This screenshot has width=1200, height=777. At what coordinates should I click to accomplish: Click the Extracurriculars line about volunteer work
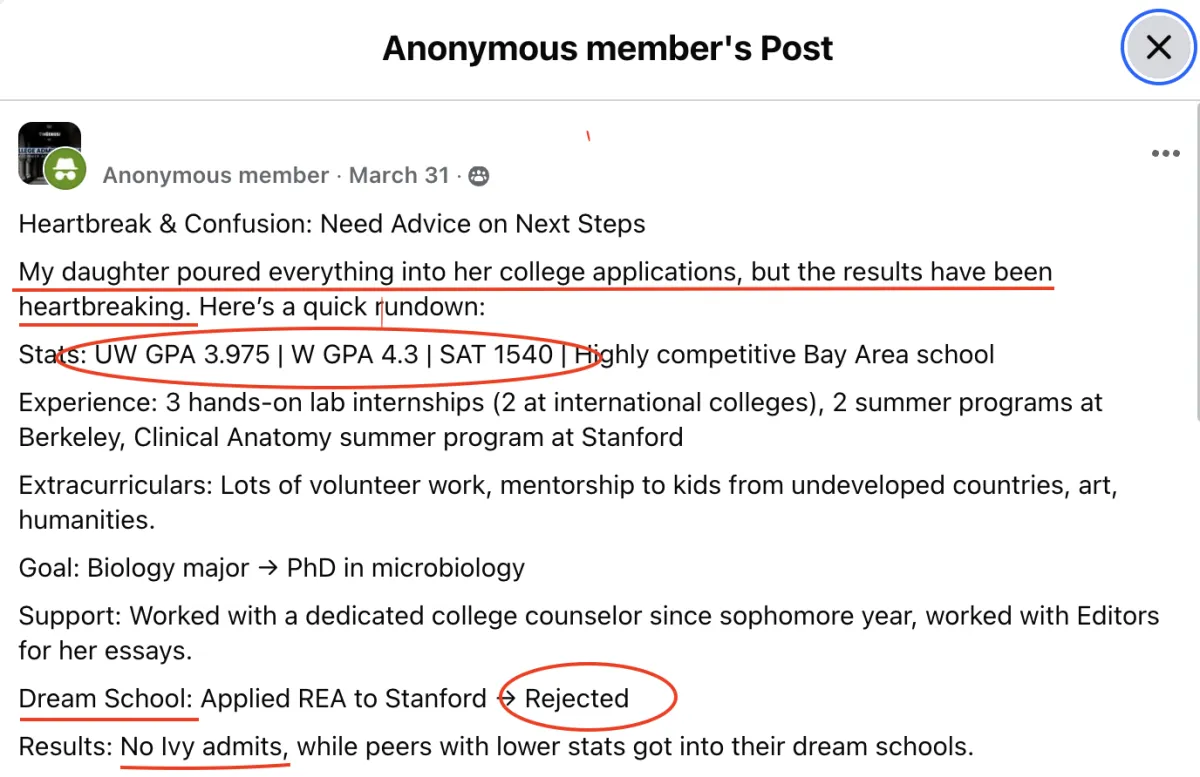click(x=568, y=487)
